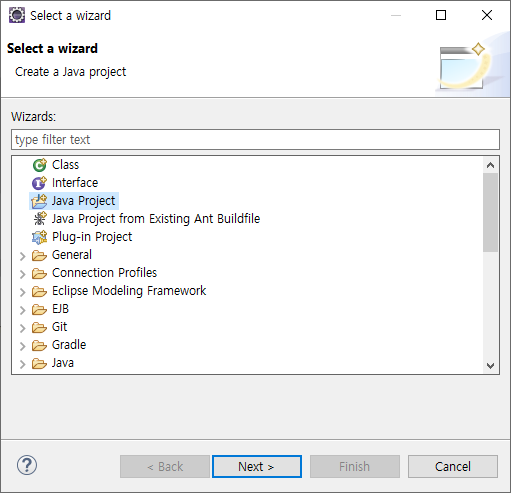
Task: Expand the Connection Profiles category
Action: click(22, 274)
